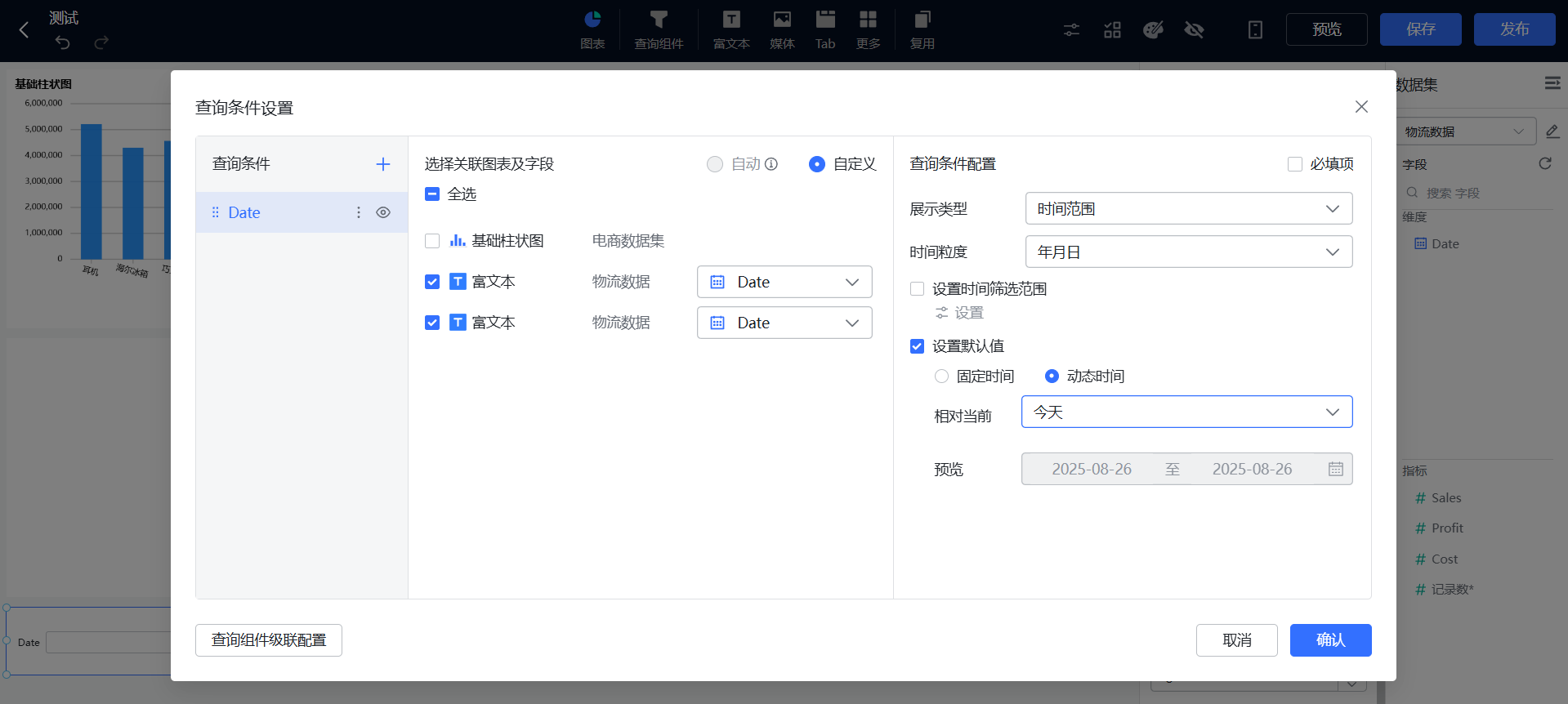1568x704 pixels.
Task: Click the sliders settings icon in top bar
Action: [1071, 30]
